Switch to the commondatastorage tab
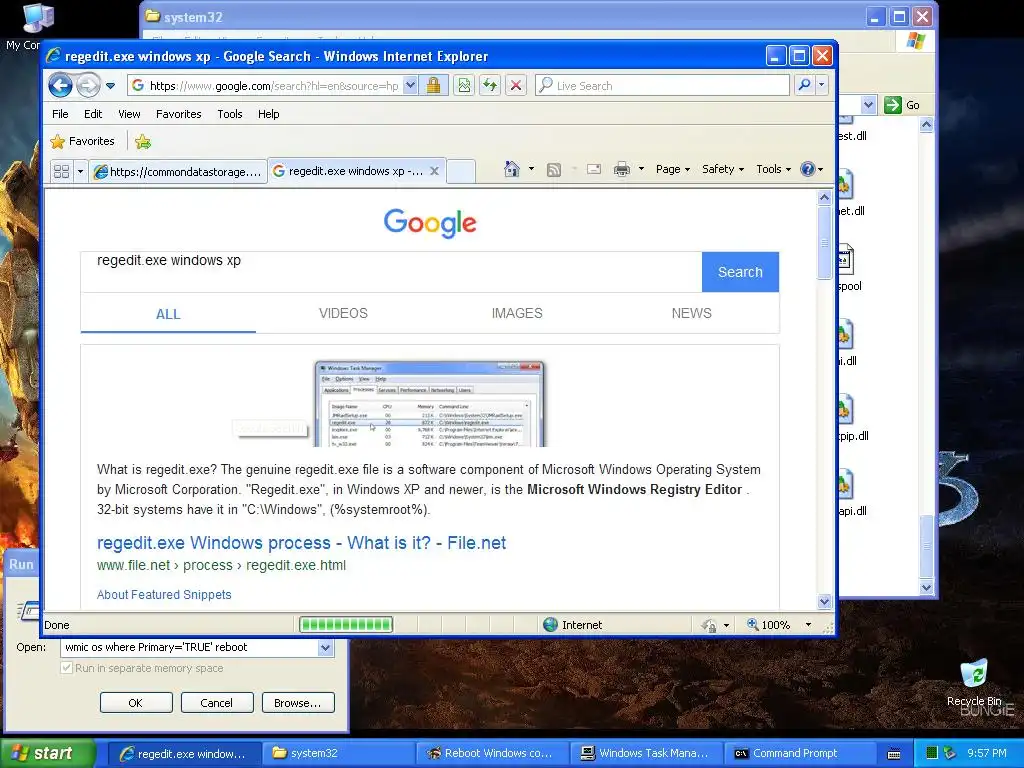This screenshot has width=1024, height=768. click(178, 172)
